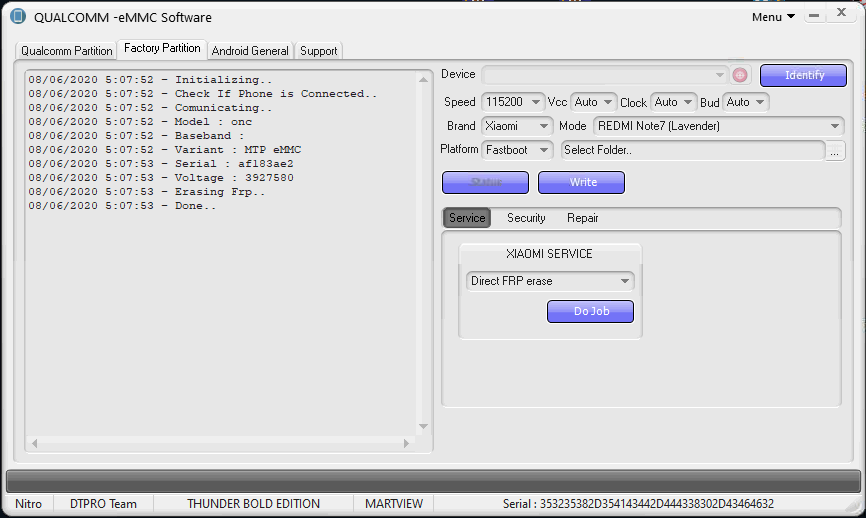Open the Bud Auto dropdown
This screenshot has height=518, width=866.
(746, 102)
